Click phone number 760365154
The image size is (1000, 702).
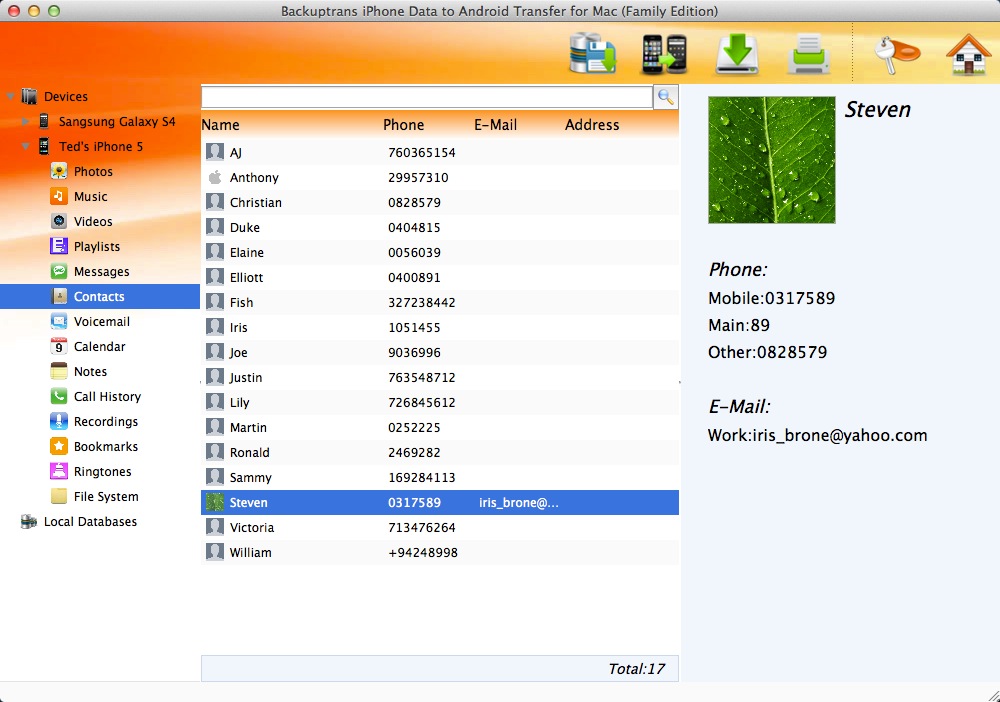(x=422, y=153)
